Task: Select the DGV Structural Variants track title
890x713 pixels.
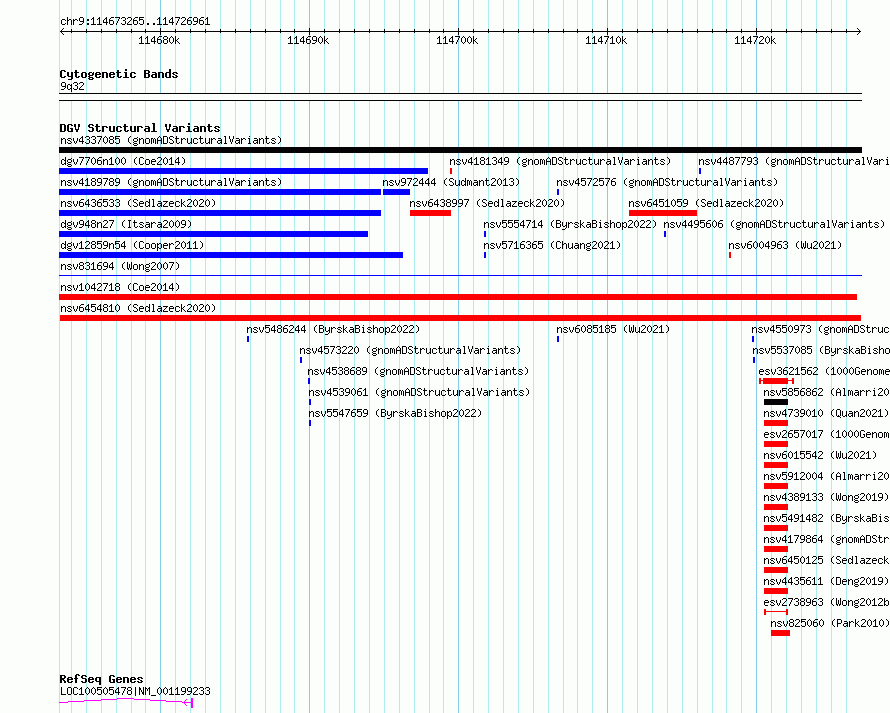Action: point(140,128)
